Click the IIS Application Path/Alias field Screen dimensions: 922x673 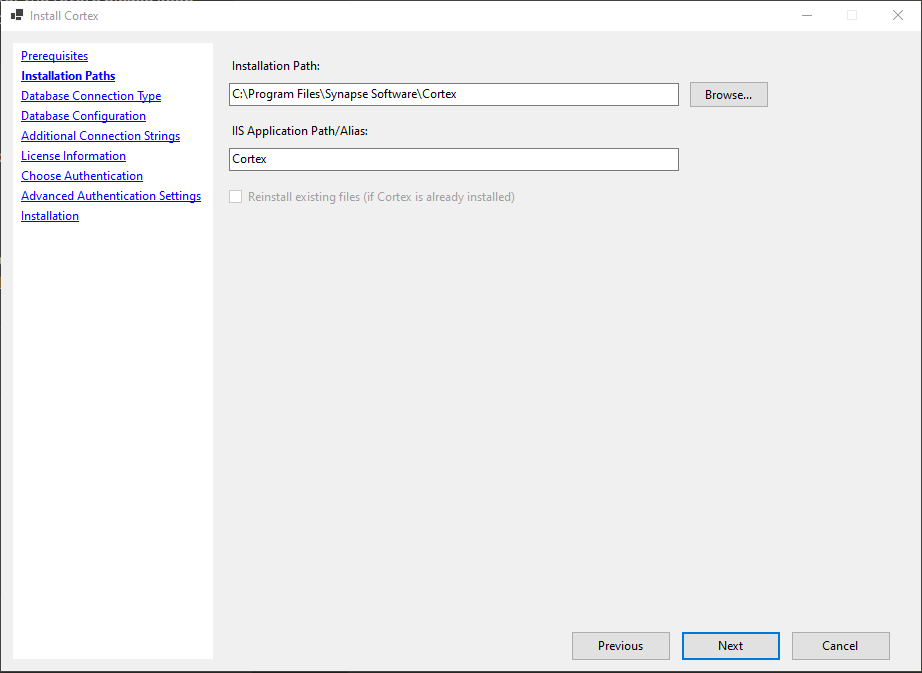tap(453, 158)
